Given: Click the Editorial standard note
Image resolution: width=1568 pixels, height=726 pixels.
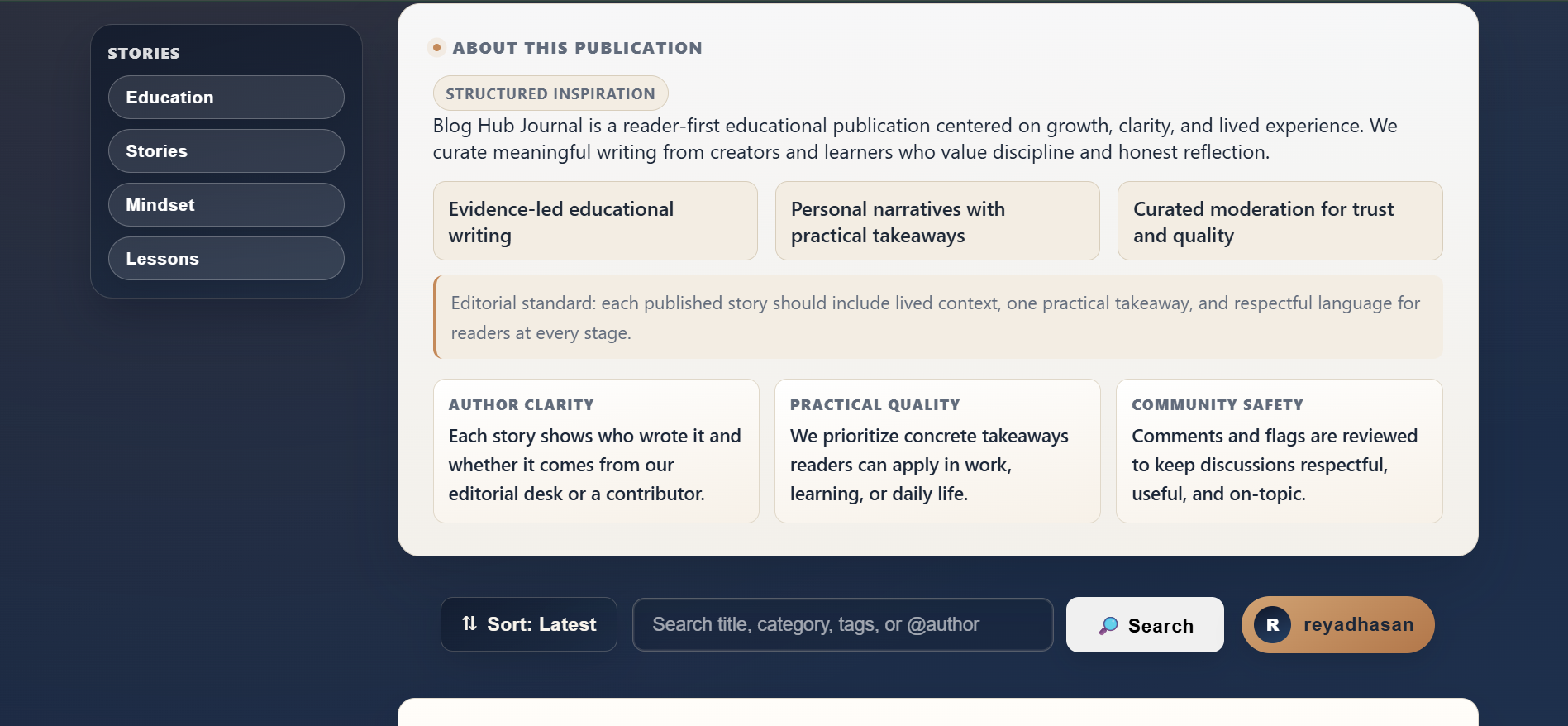Looking at the screenshot, I should pos(937,318).
